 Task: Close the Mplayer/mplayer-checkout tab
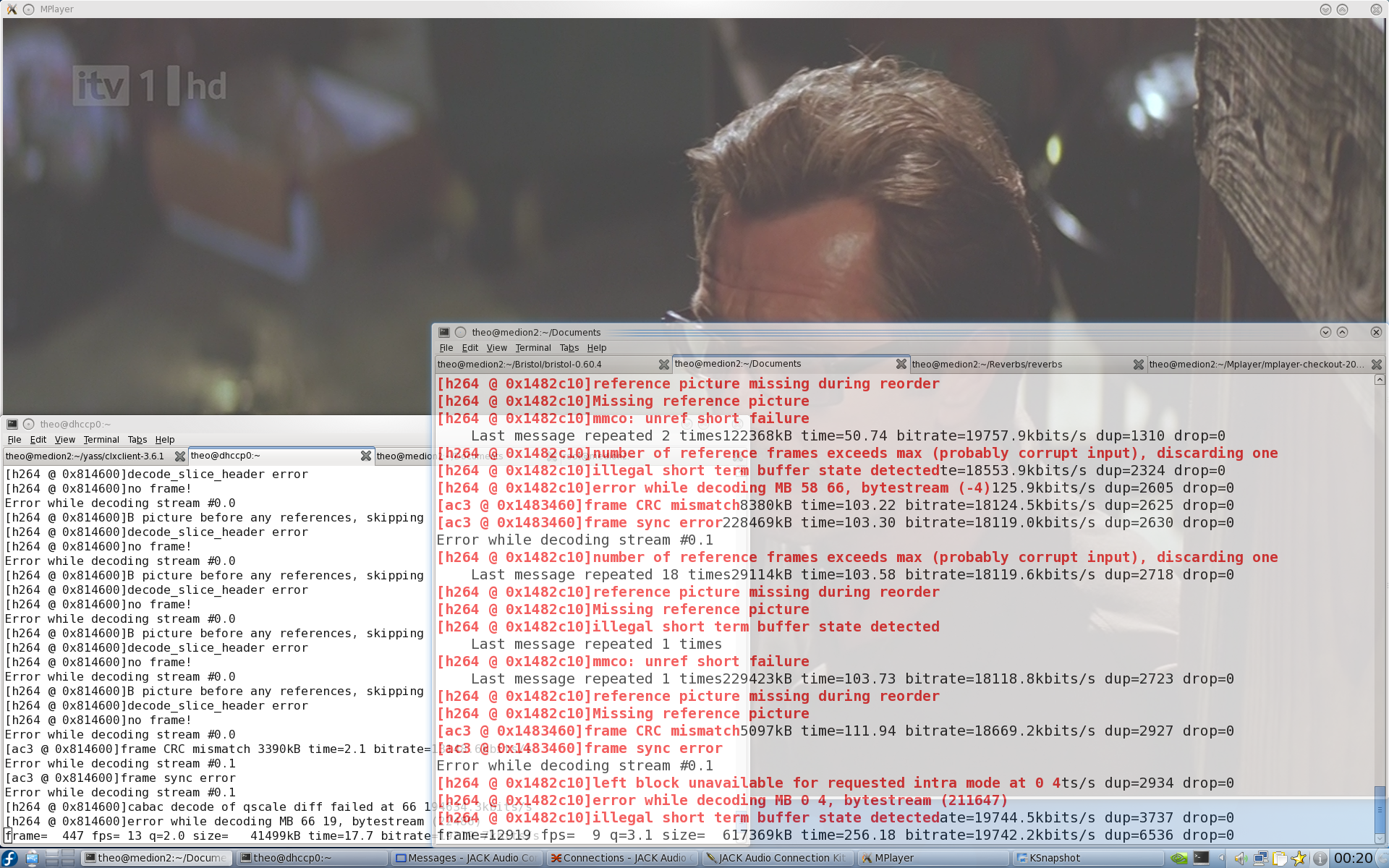[x=1377, y=365]
